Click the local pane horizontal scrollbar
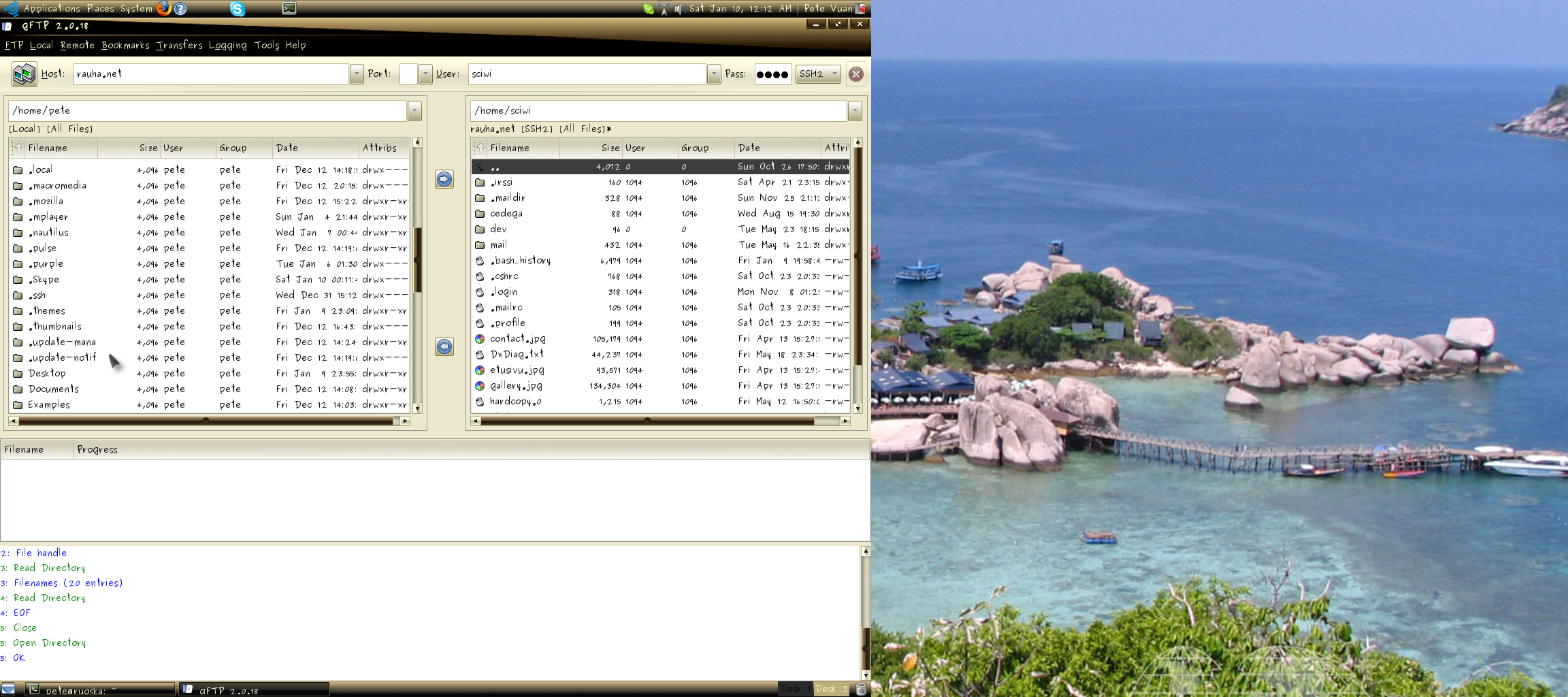 [x=204, y=421]
